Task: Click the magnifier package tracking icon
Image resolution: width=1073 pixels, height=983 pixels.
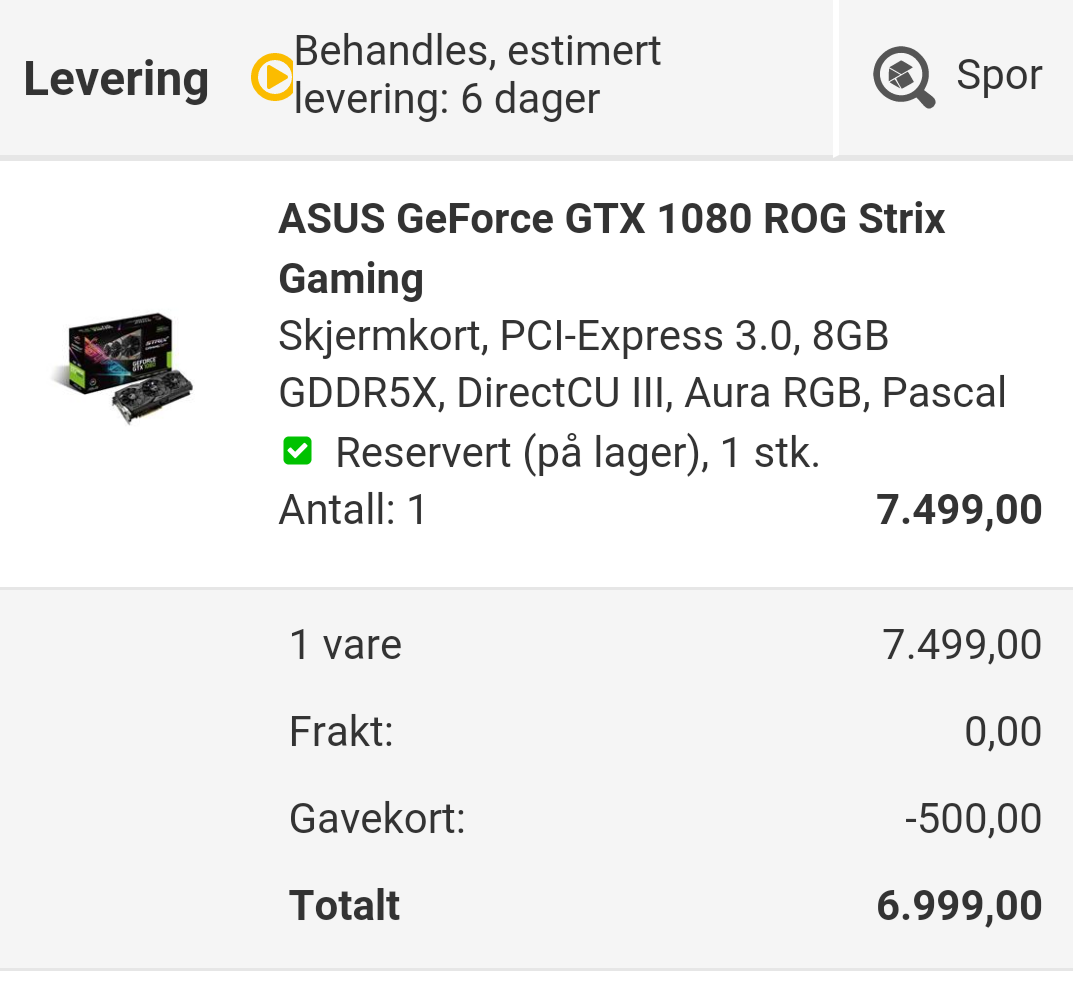Action: [x=903, y=77]
